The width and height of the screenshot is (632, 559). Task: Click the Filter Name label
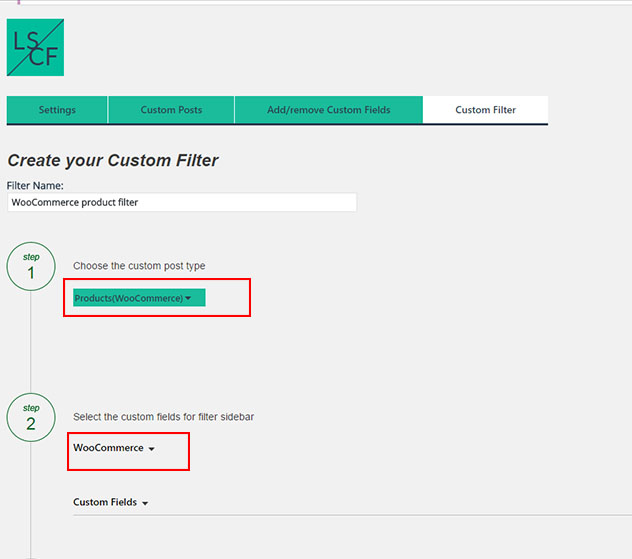35,186
